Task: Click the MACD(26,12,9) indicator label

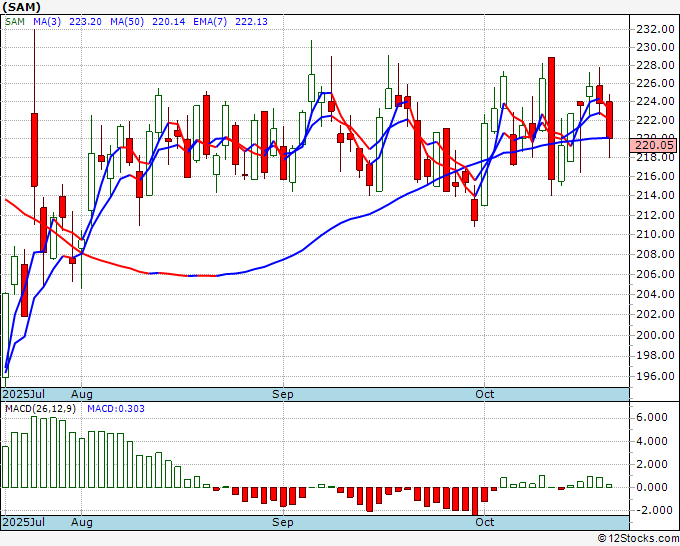Action: click(x=41, y=409)
